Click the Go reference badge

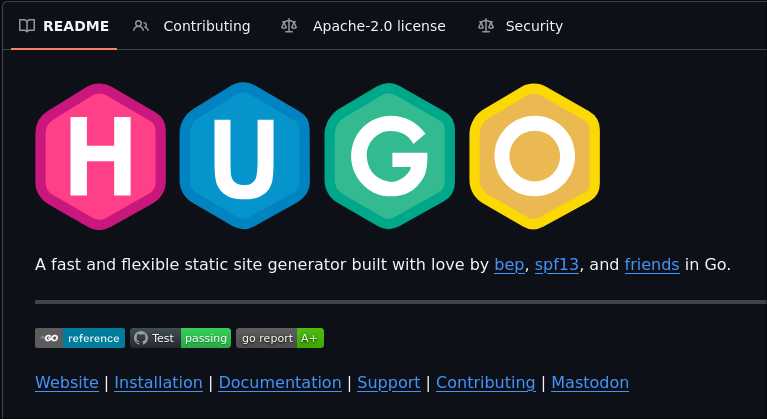80,338
